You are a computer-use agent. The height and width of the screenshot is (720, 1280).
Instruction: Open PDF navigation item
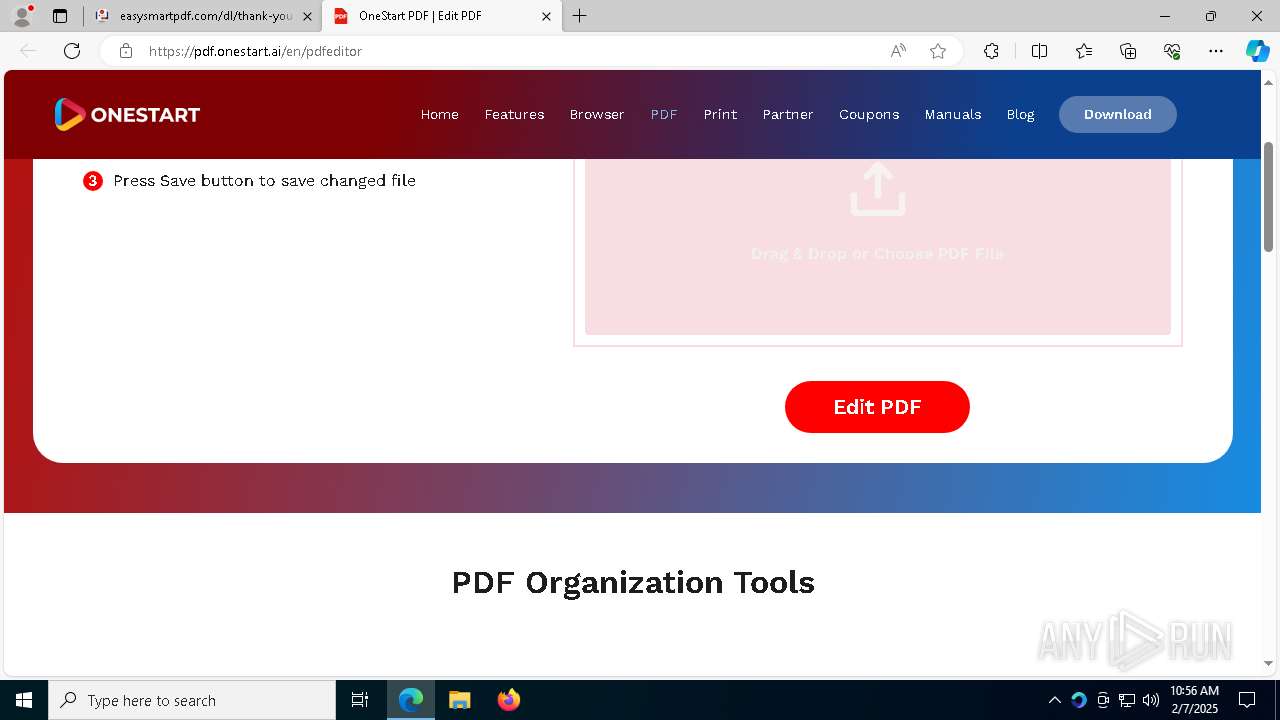[664, 115]
